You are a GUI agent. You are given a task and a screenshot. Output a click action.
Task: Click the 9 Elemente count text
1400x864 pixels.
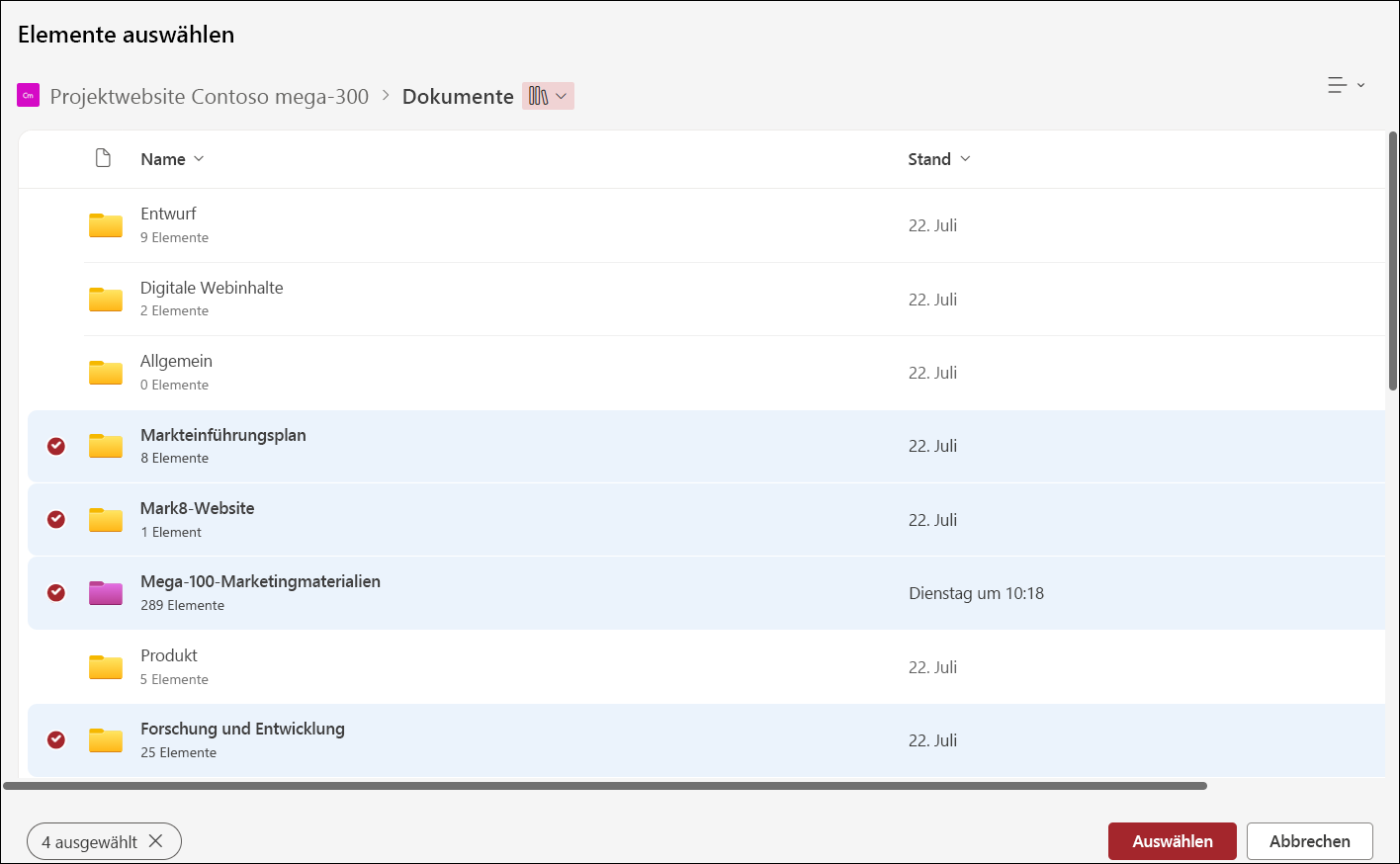[x=174, y=237]
